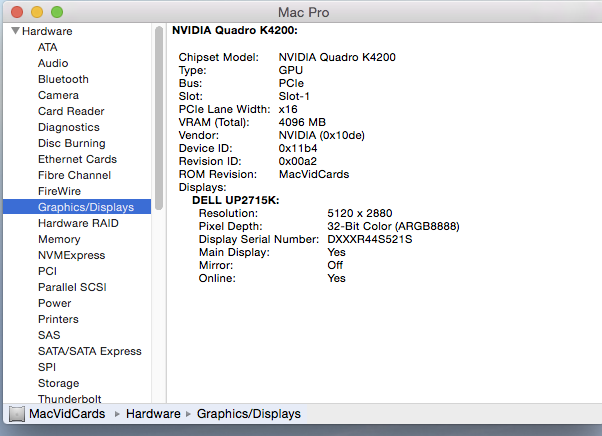
Task: Click the Pixel Depth value 32-Bit Color
Action: [394, 226]
